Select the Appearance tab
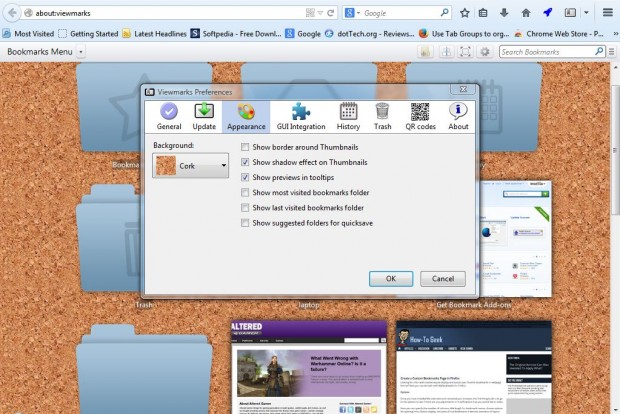The height and width of the screenshot is (414, 620). click(x=246, y=117)
